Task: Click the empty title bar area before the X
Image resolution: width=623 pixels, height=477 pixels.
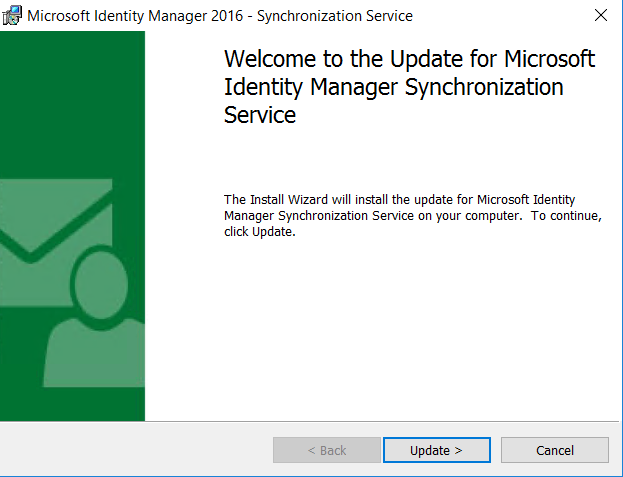Action: tap(500, 16)
